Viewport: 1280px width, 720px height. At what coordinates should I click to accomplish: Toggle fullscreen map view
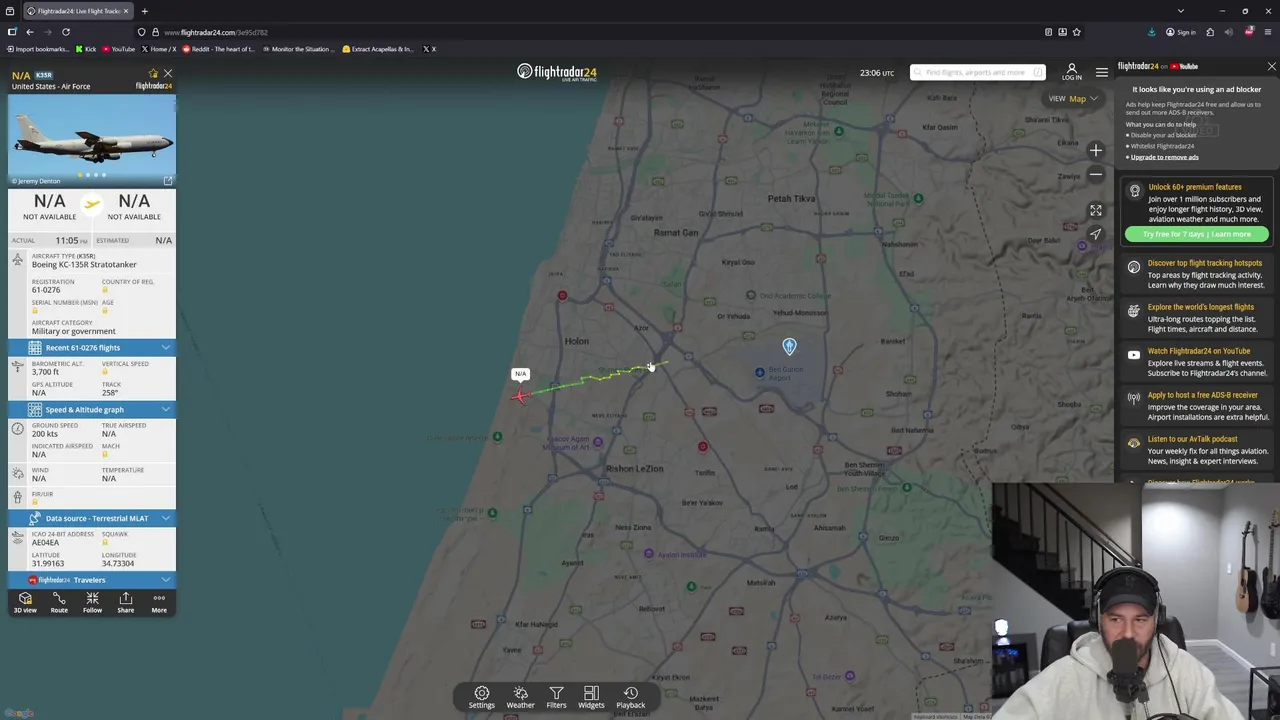pos(1096,210)
